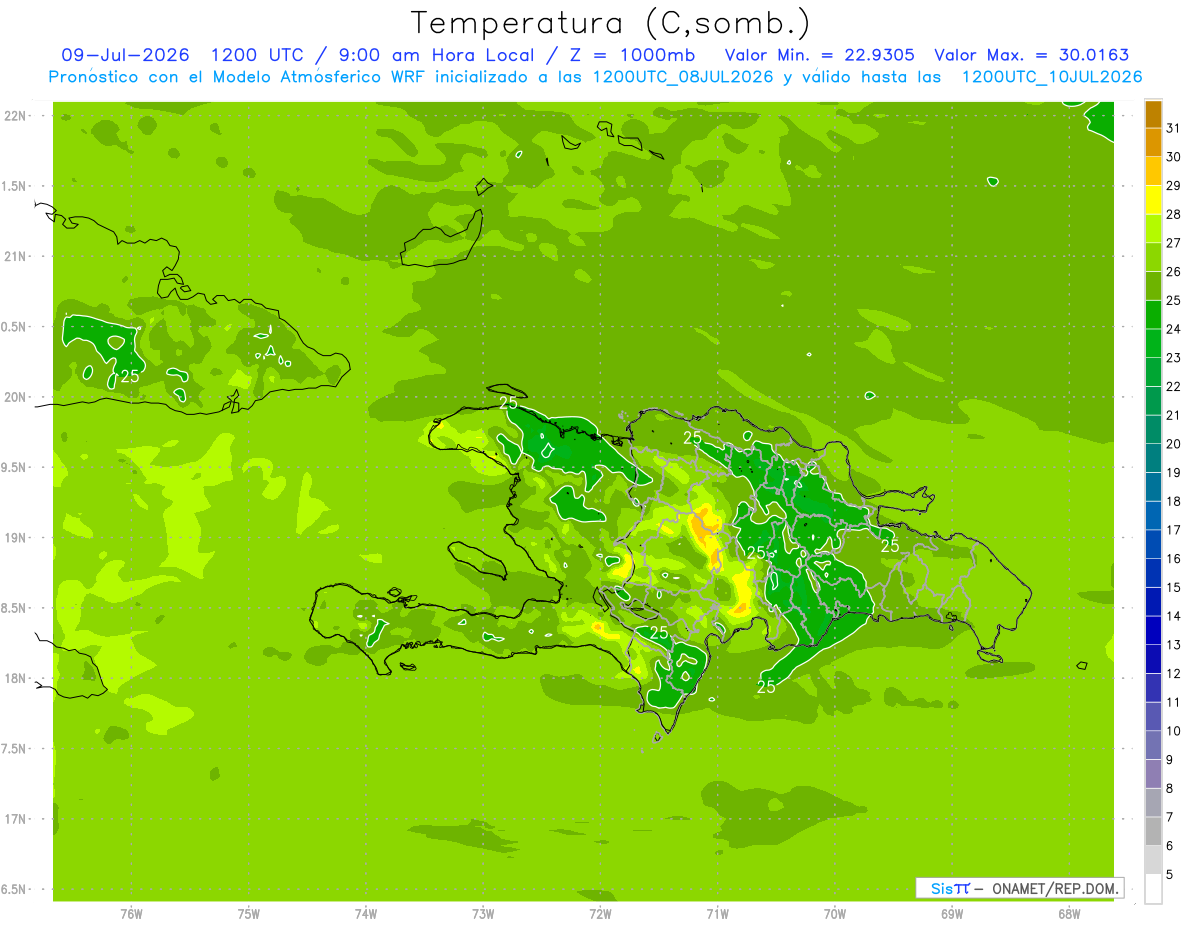Viewport: 1200px width, 927px height.
Task: Click "Valor Min. = 22.9305" value
Action: tap(819, 55)
